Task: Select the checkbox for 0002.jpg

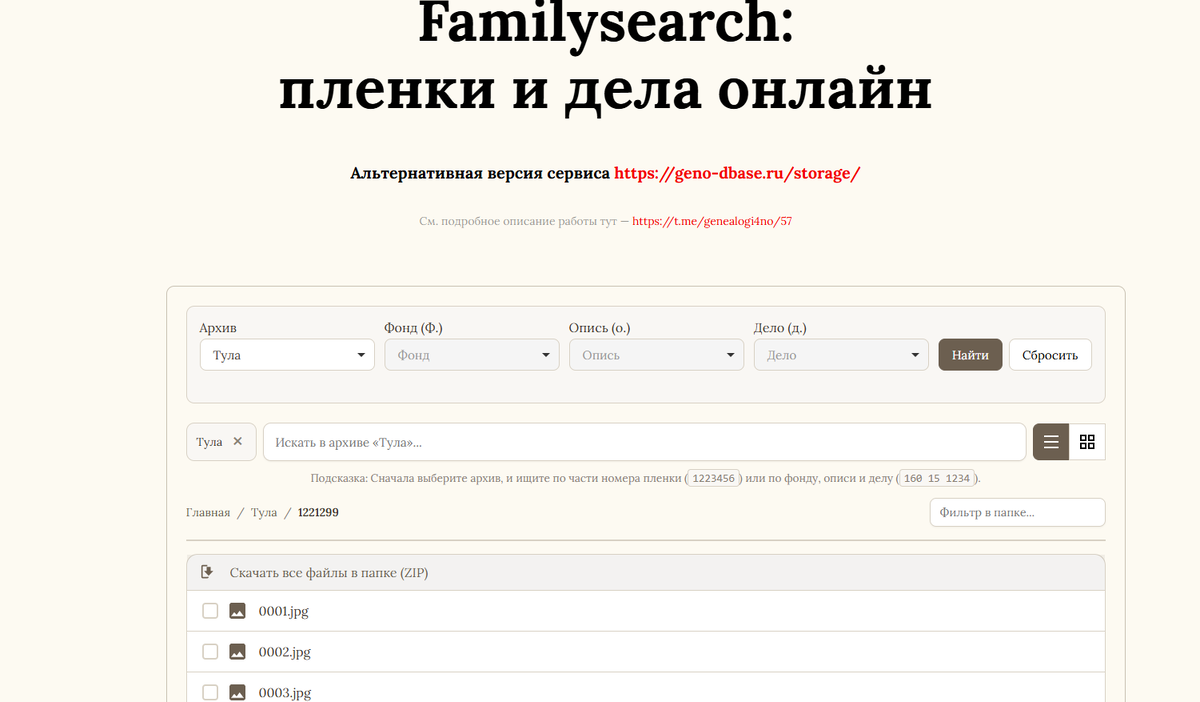Action: point(210,650)
